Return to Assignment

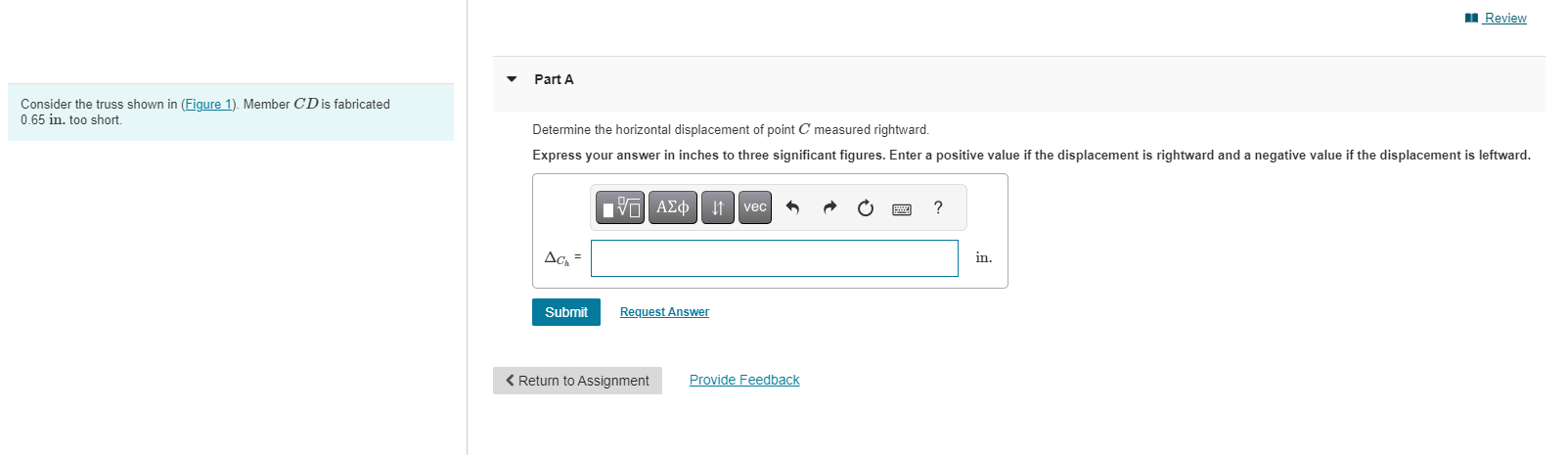coord(577,381)
